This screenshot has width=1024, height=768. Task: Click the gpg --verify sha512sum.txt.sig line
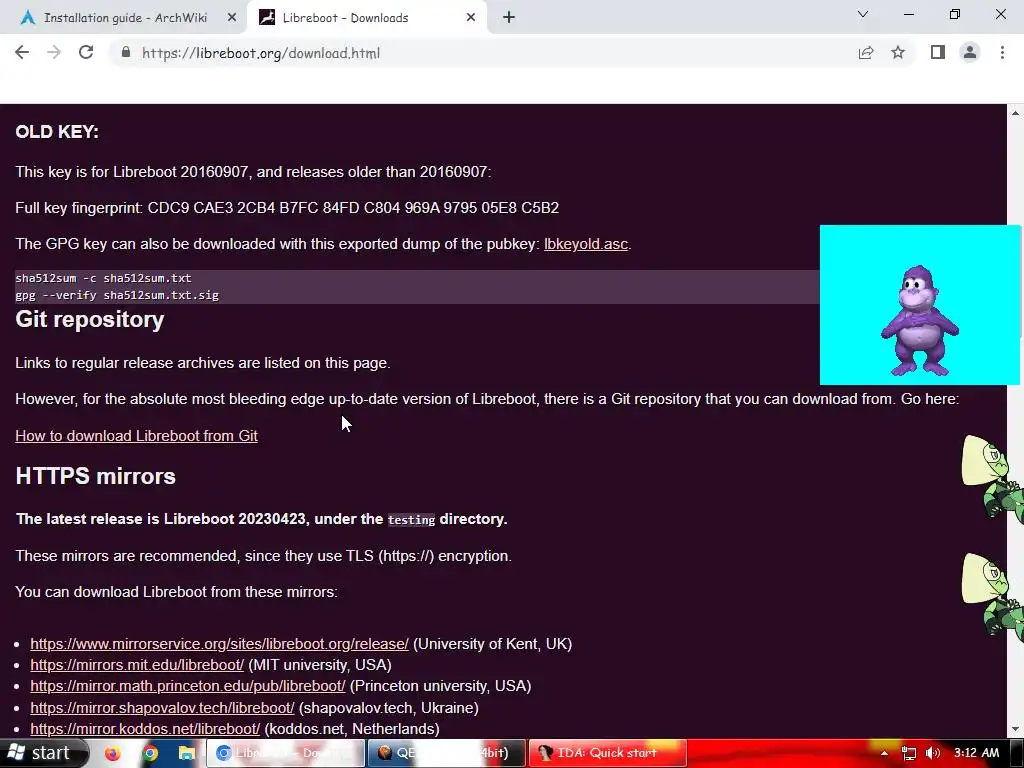(x=117, y=295)
